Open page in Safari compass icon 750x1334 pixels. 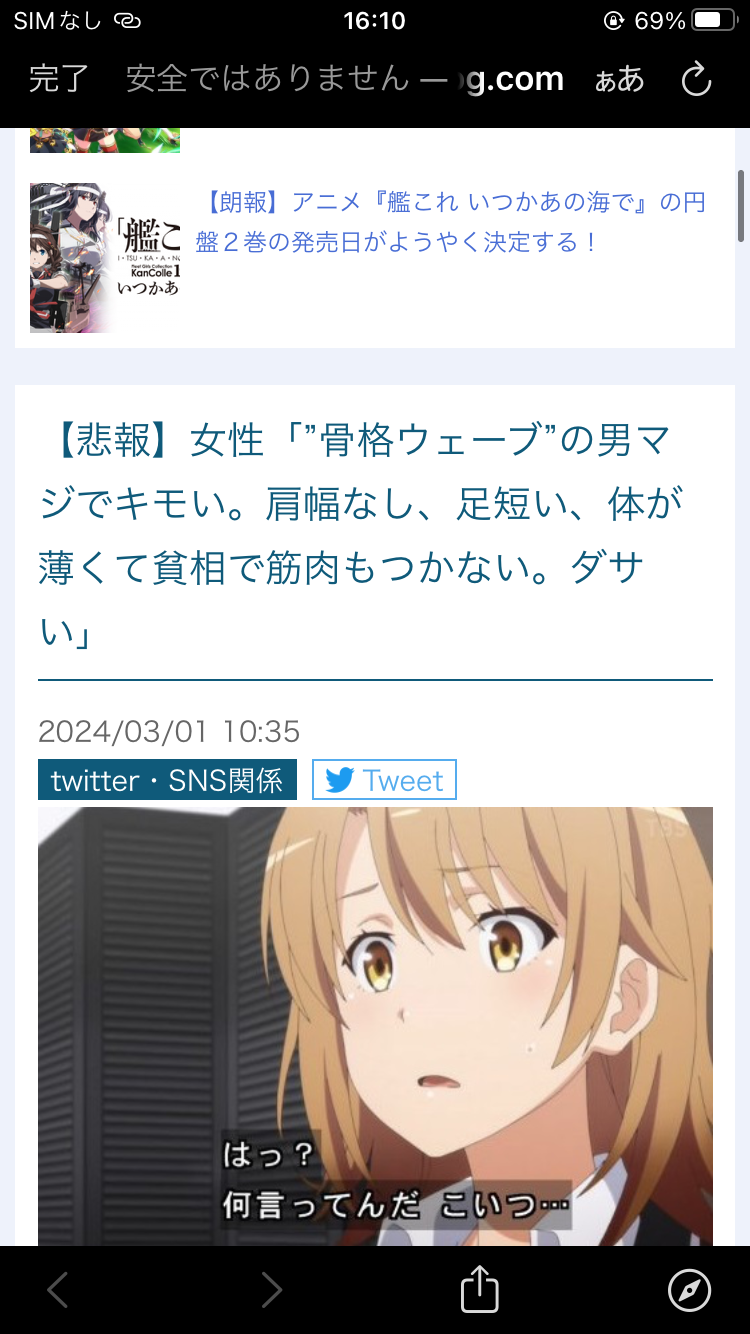tap(689, 1290)
